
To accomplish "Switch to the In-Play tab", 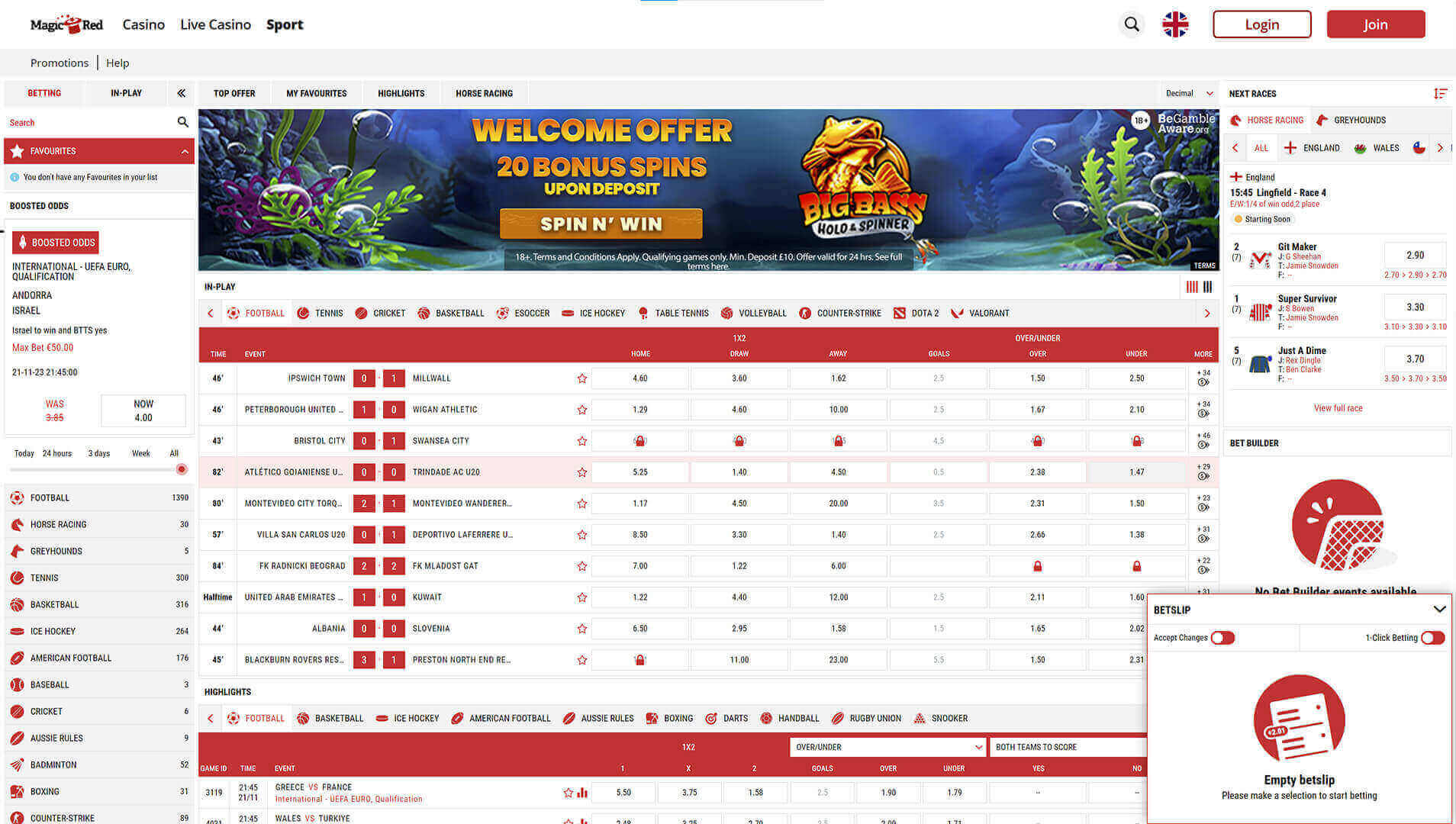I will [126, 93].
